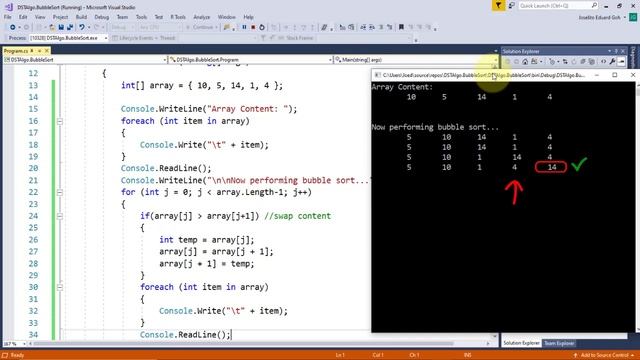640x360 pixels.
Task: Open the Team menu
Action: pos(122,17)
